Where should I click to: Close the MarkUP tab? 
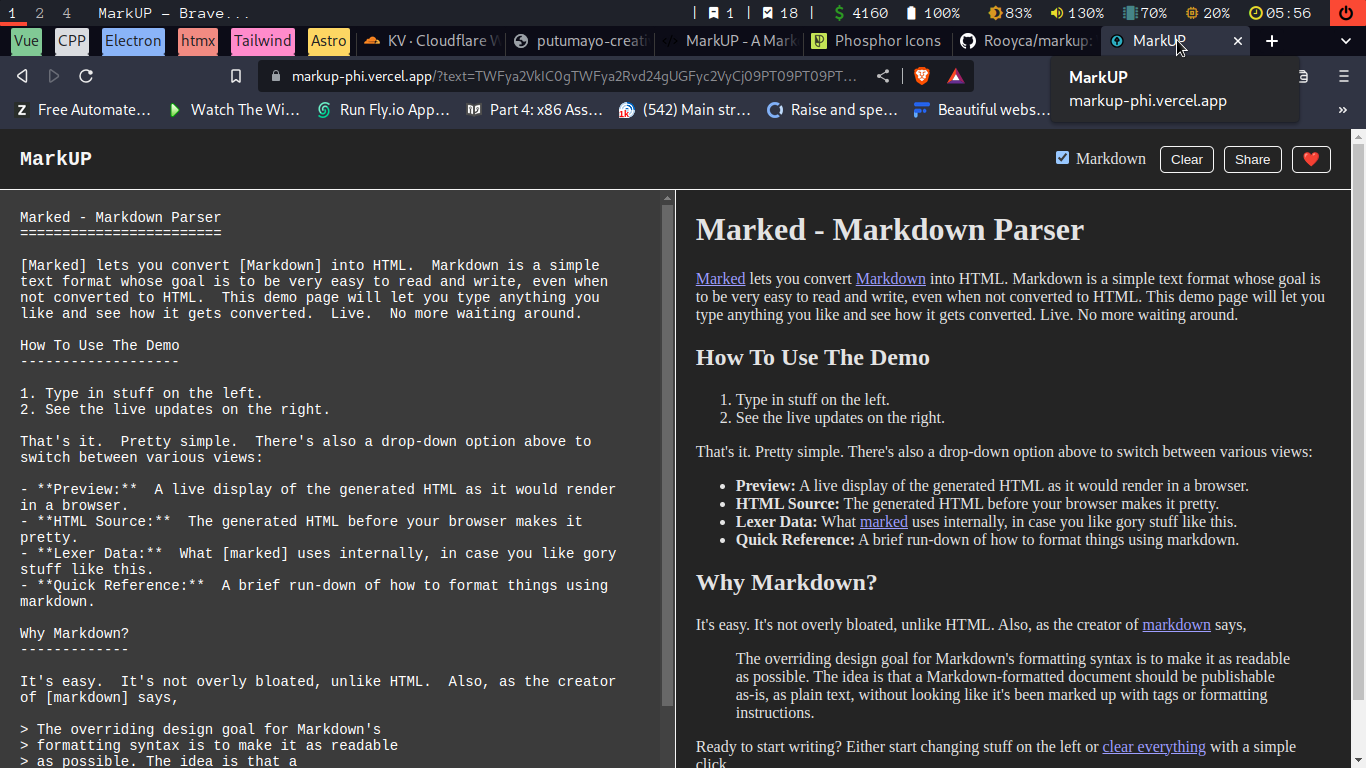(x=1238, y=41)
